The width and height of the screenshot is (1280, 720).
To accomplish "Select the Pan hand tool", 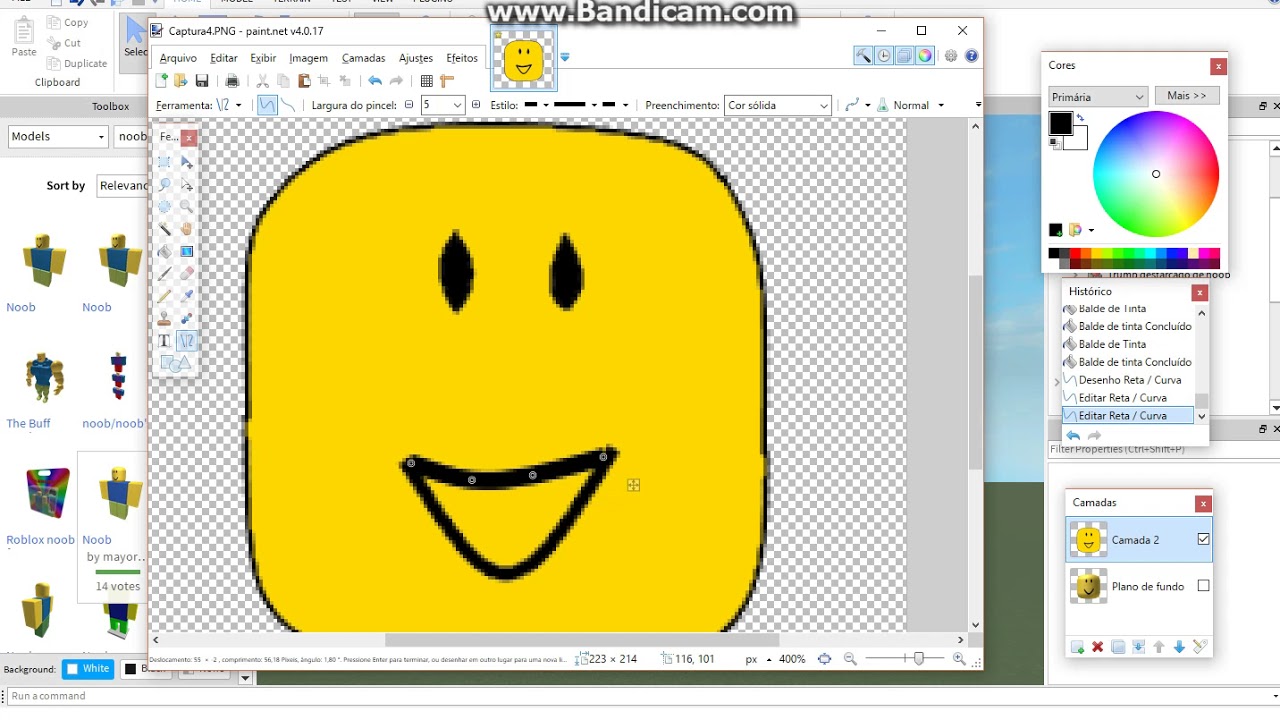I will [187, 229].
